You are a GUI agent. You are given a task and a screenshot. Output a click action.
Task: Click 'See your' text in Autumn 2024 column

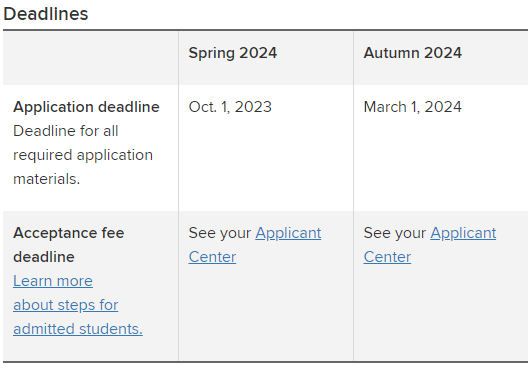pyautogui.click(x=395, y=233)
